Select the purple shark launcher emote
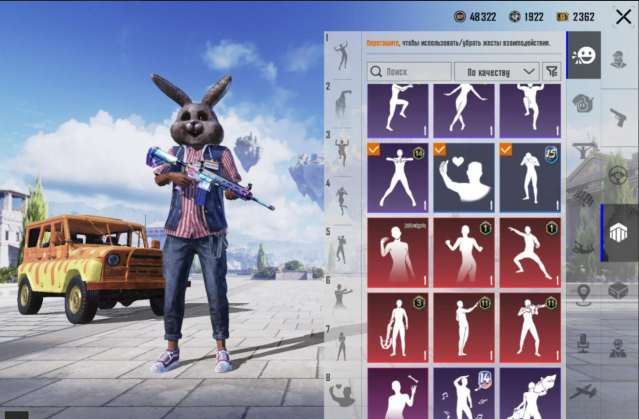Image resolution: width=639 pixels, height=419 pixels. pos(530,393)
